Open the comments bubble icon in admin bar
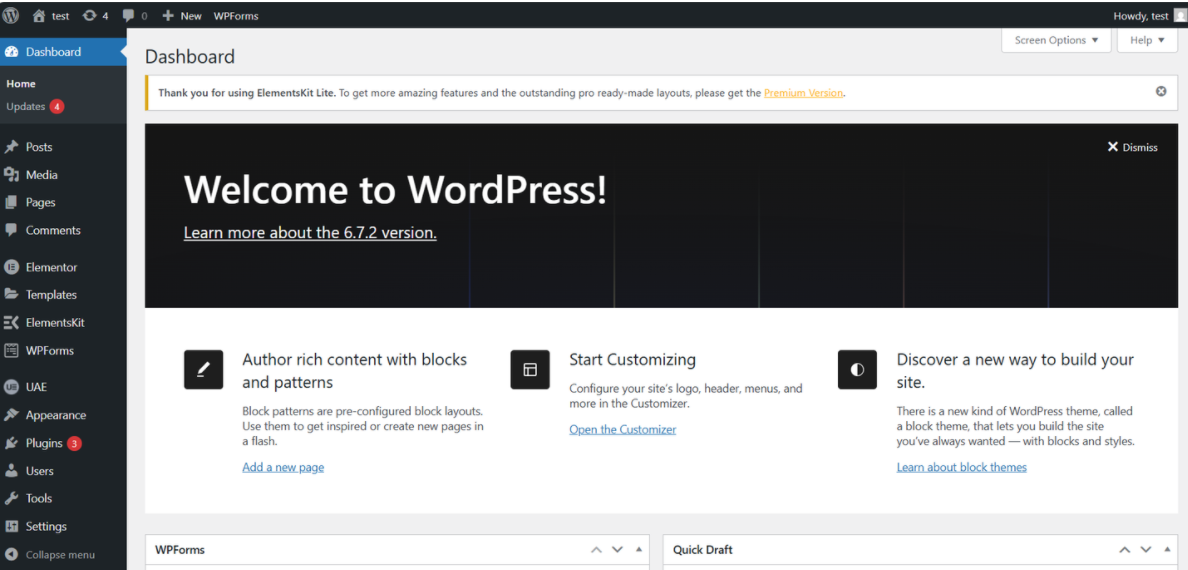Viewport: 1188px width, 570px height. click(129, 15)
